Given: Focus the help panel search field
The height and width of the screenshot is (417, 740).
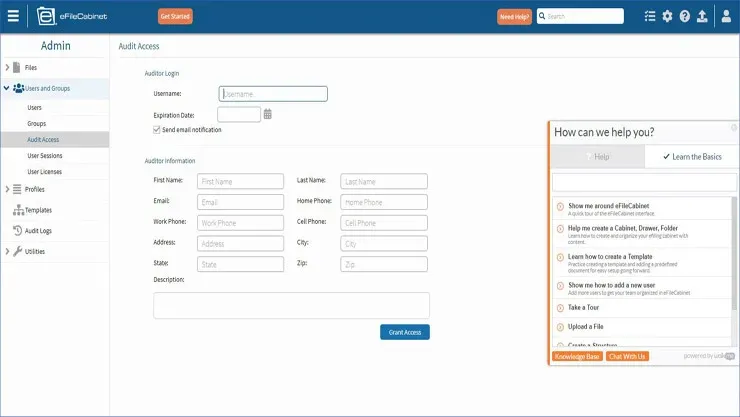Looking at the screenshot, I should click(644, 183).
